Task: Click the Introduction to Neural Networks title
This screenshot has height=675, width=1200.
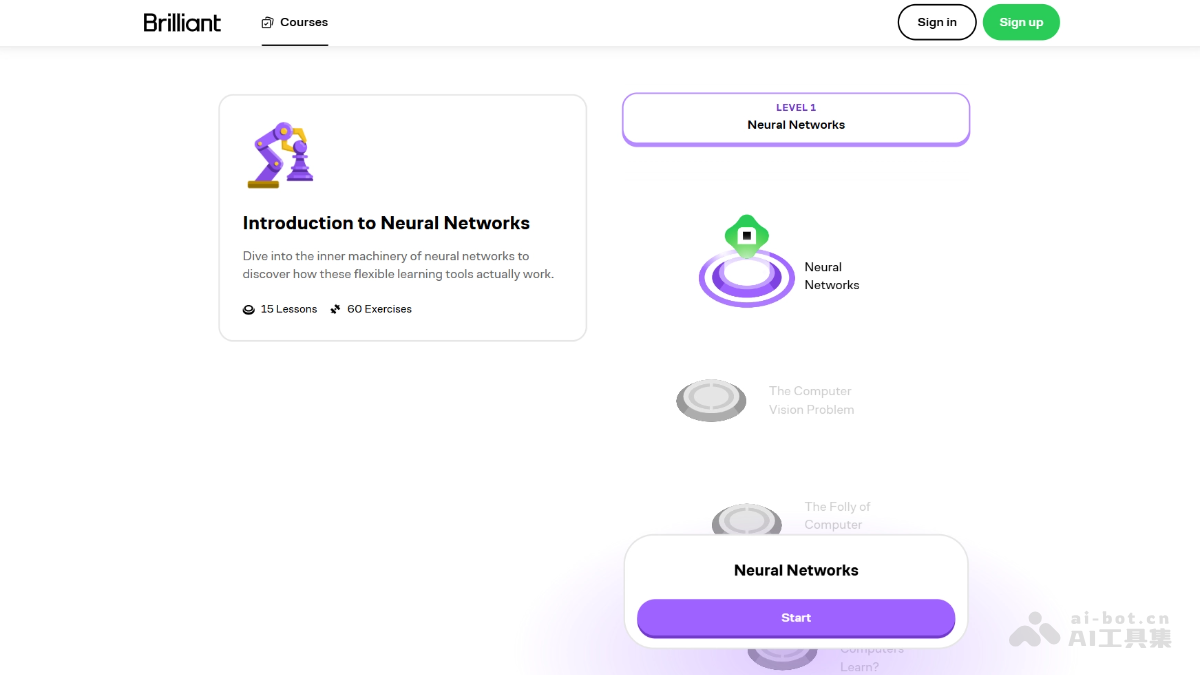Action: click(386, 223)
